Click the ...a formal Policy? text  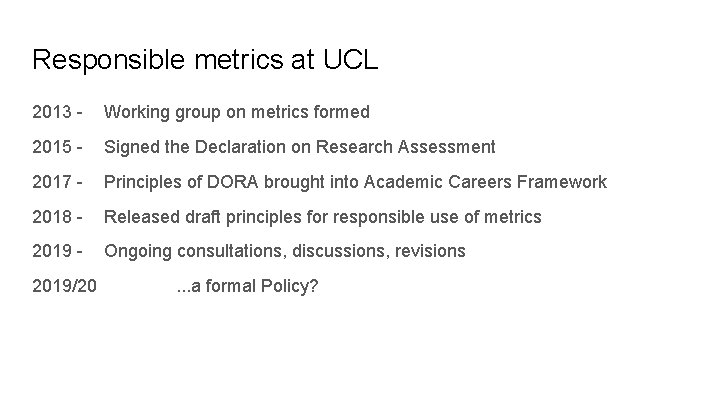(x=248, y=287)
